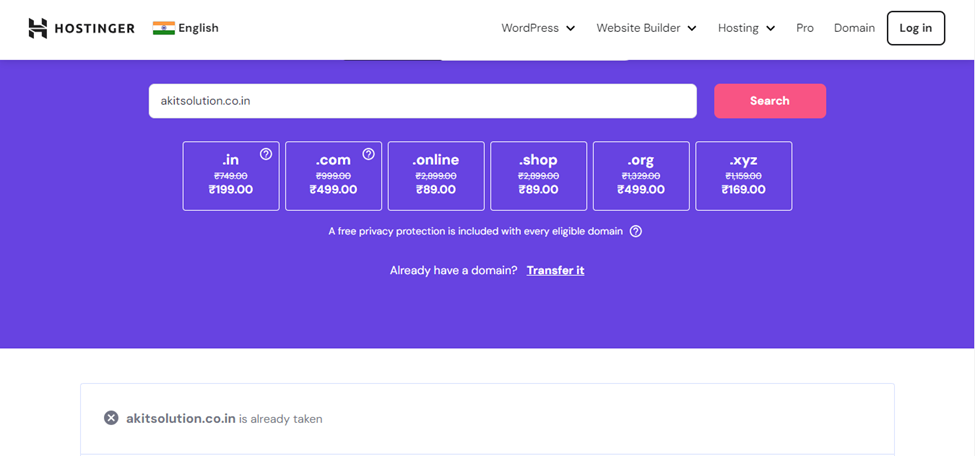
Task: Click struck-through ₹1,329.00 on .org card
Action: [x=641, y=176]
